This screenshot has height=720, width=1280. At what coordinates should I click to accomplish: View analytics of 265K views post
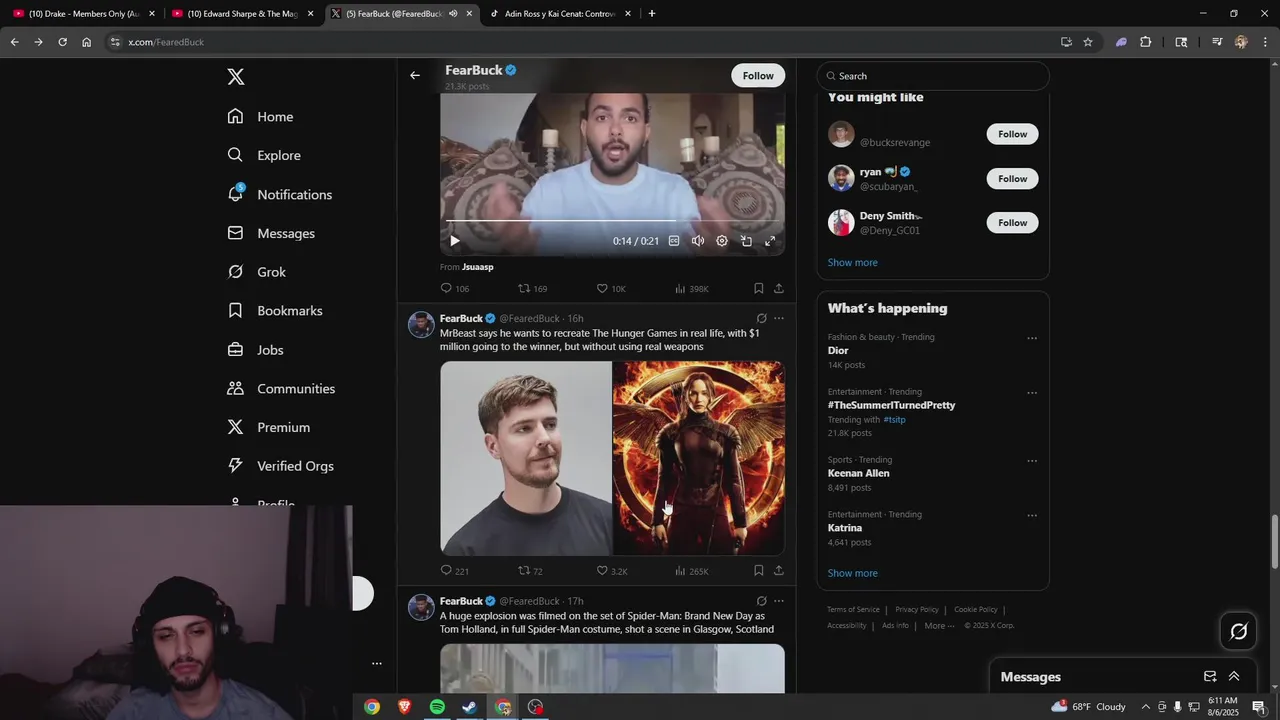691,571
